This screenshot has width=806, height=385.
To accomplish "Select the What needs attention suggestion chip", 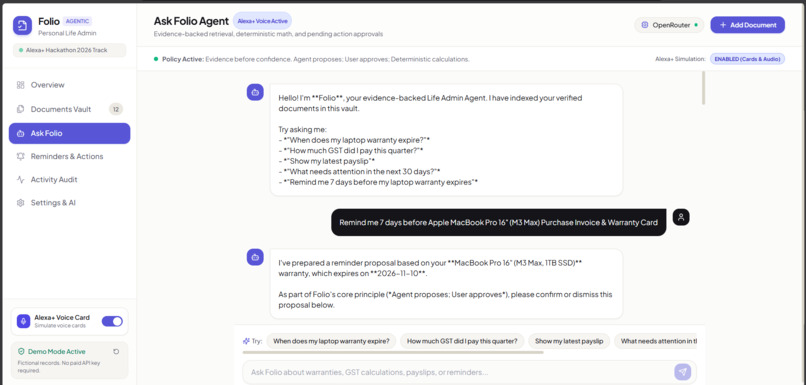I will tap(655, 341).
